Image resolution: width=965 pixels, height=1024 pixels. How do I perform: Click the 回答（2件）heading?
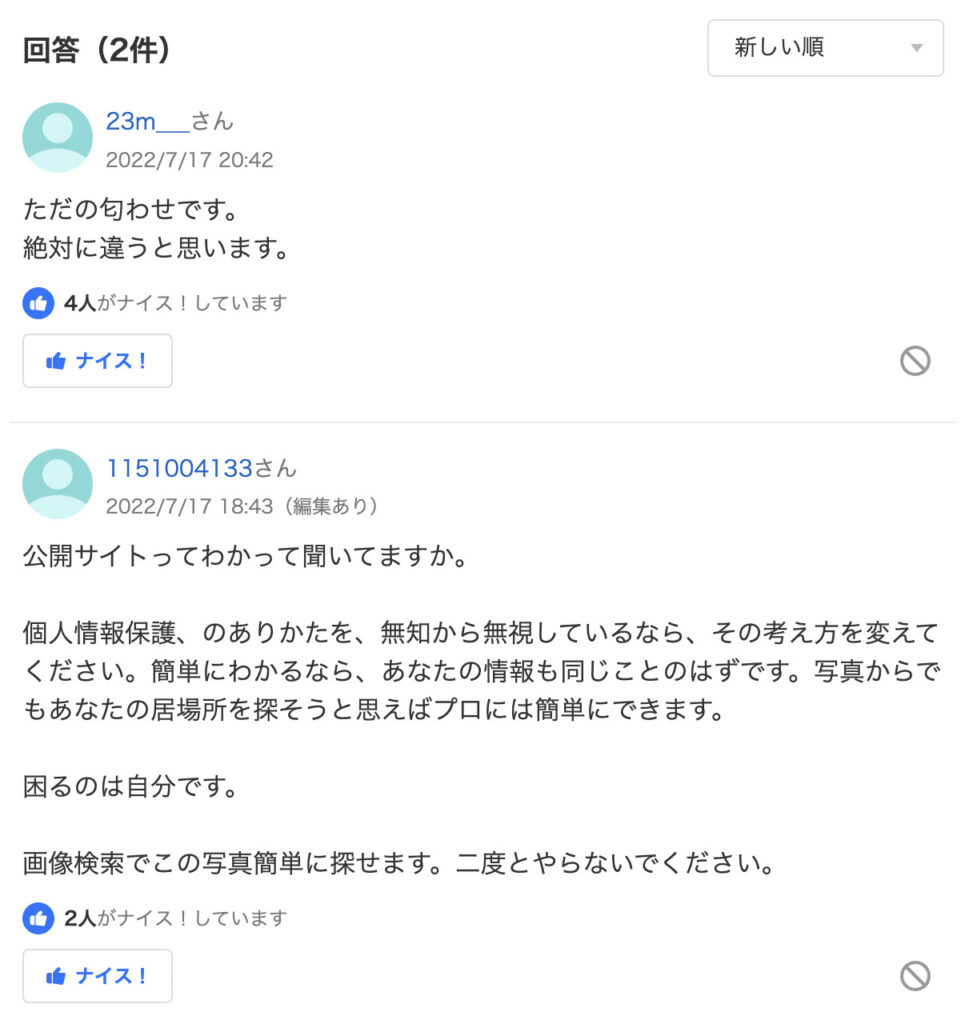(97, 50)
